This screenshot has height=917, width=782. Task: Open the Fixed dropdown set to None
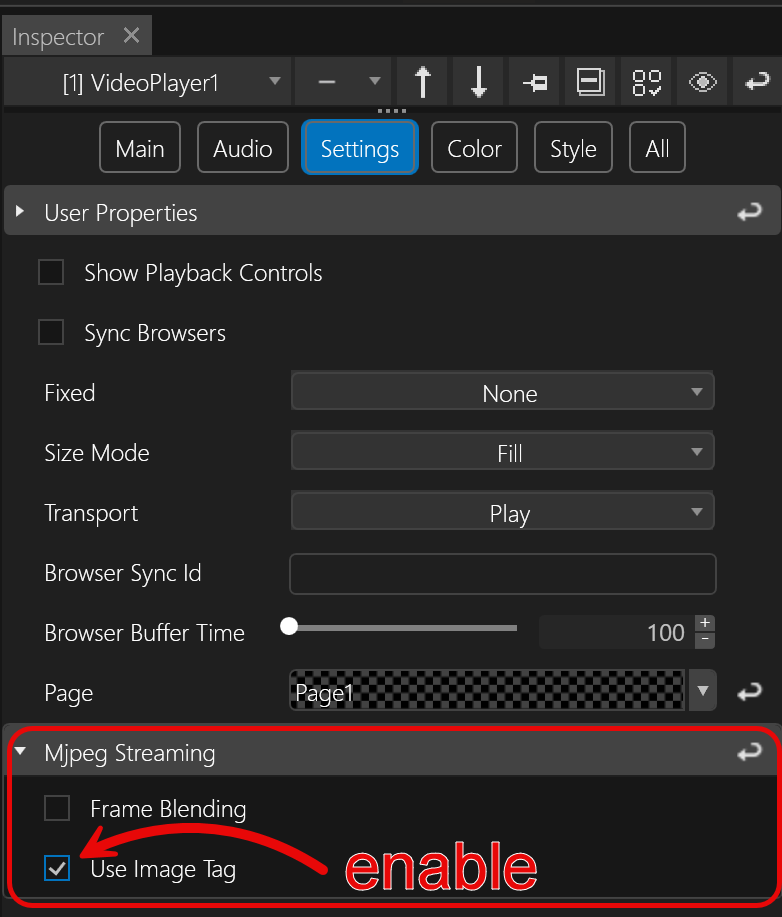coord(502,391)
